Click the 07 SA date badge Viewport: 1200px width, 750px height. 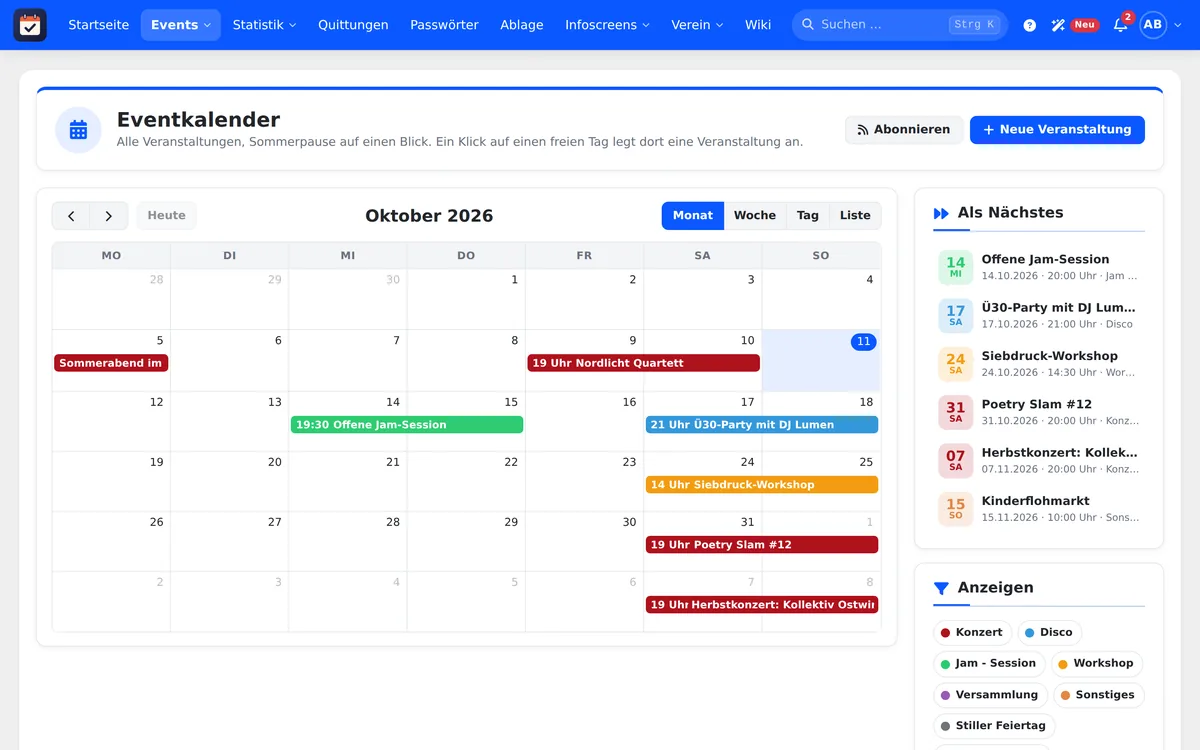tap(956, 461)
